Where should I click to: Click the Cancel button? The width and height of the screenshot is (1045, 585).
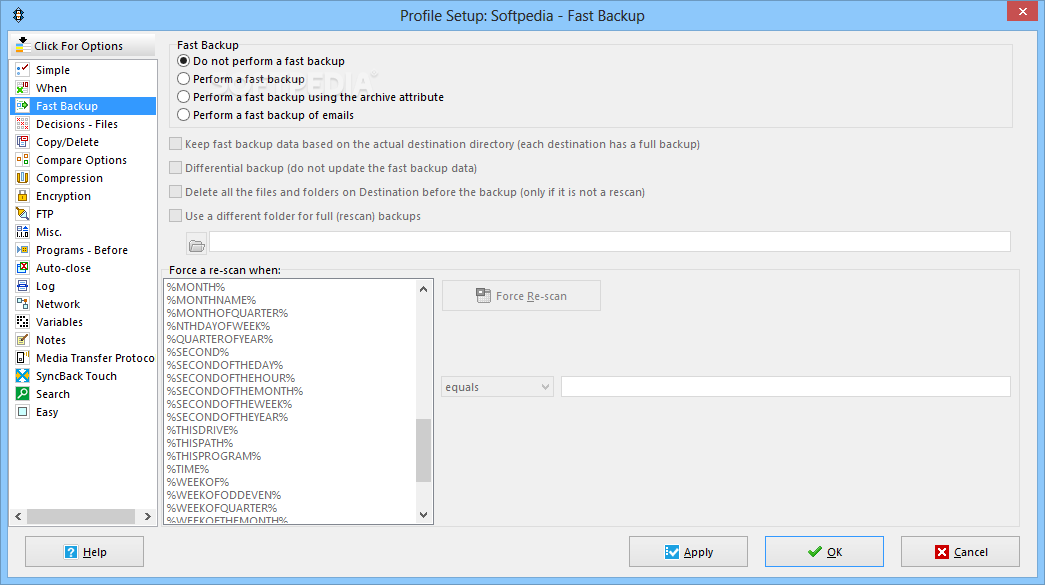click(960, 552)
